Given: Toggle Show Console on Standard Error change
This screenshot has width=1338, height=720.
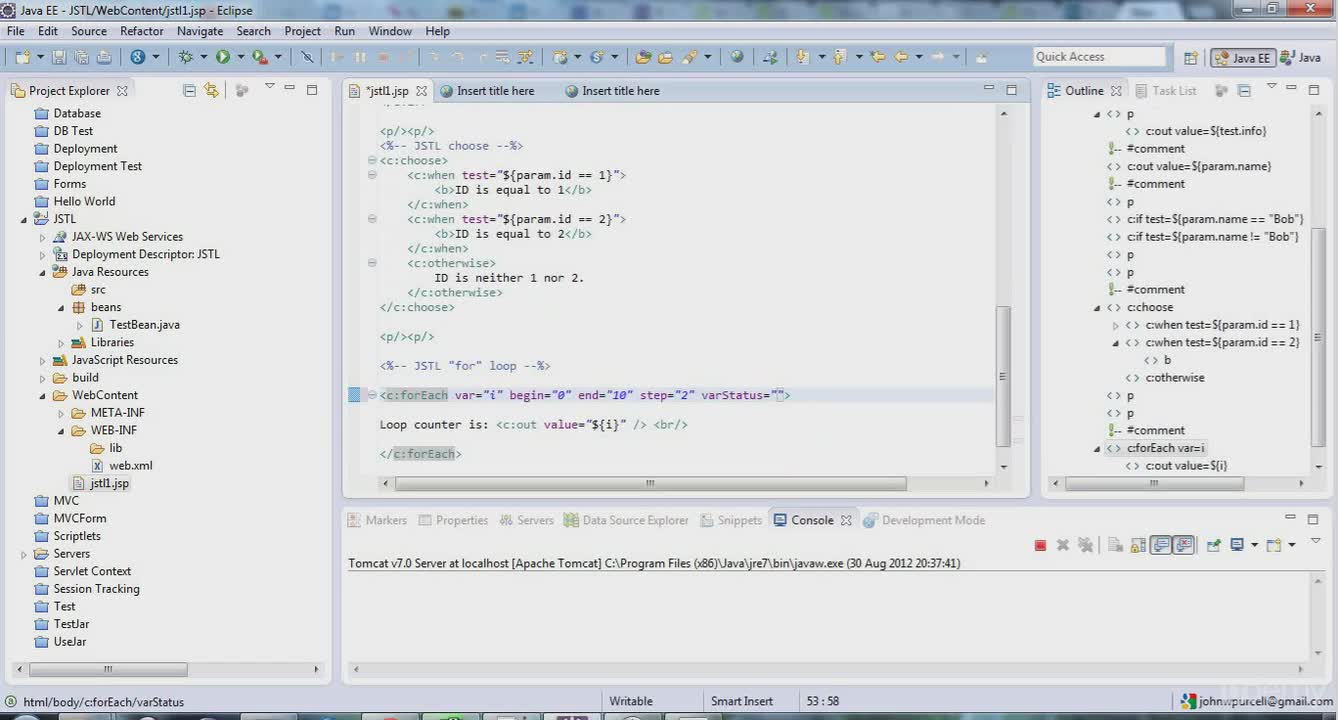Looking at the screenshot, I should pos(1184,545).
